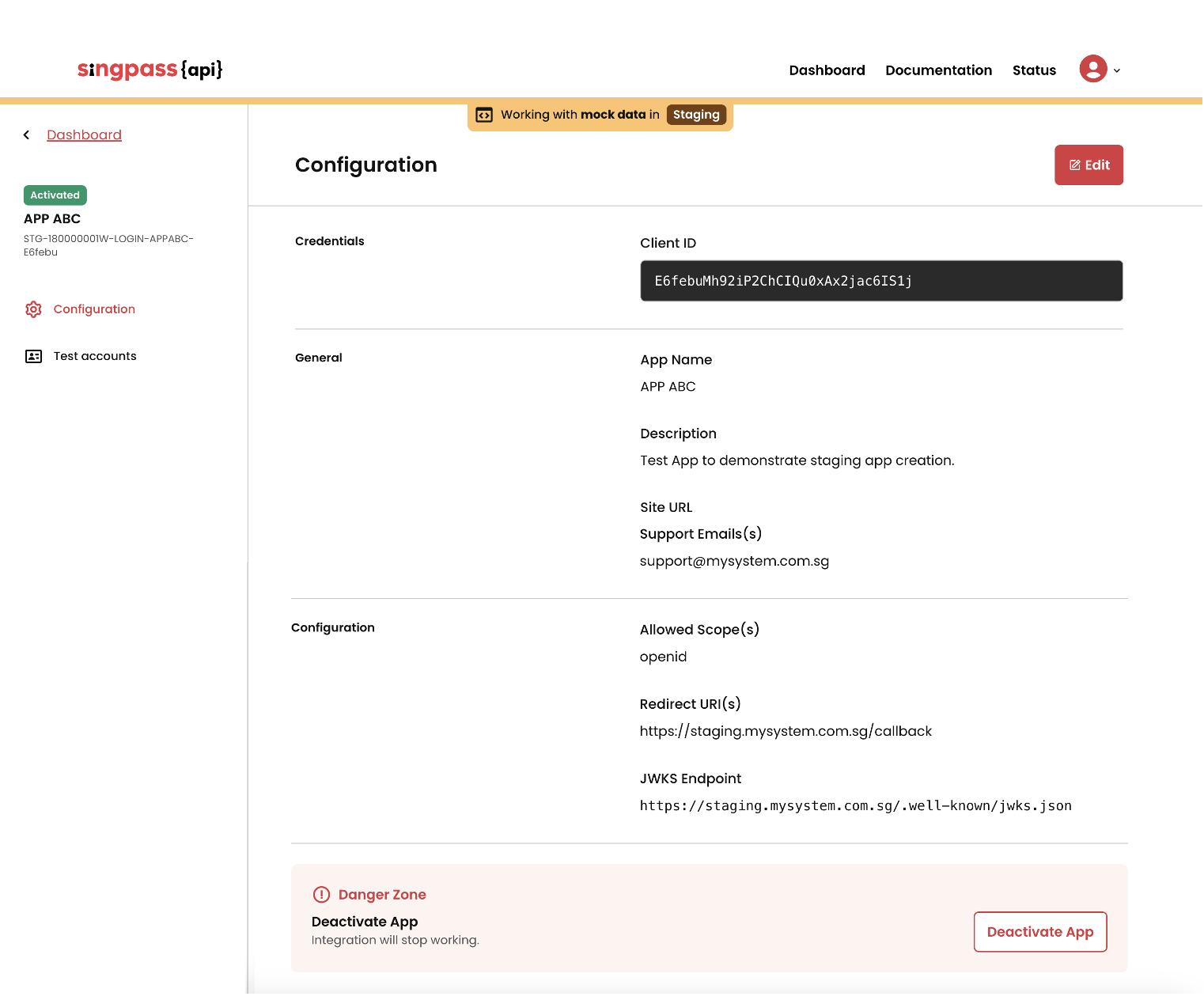Click the JWKS Endpoint URL text
Screen dimensions: 1204x1000
tap(855, 806)
